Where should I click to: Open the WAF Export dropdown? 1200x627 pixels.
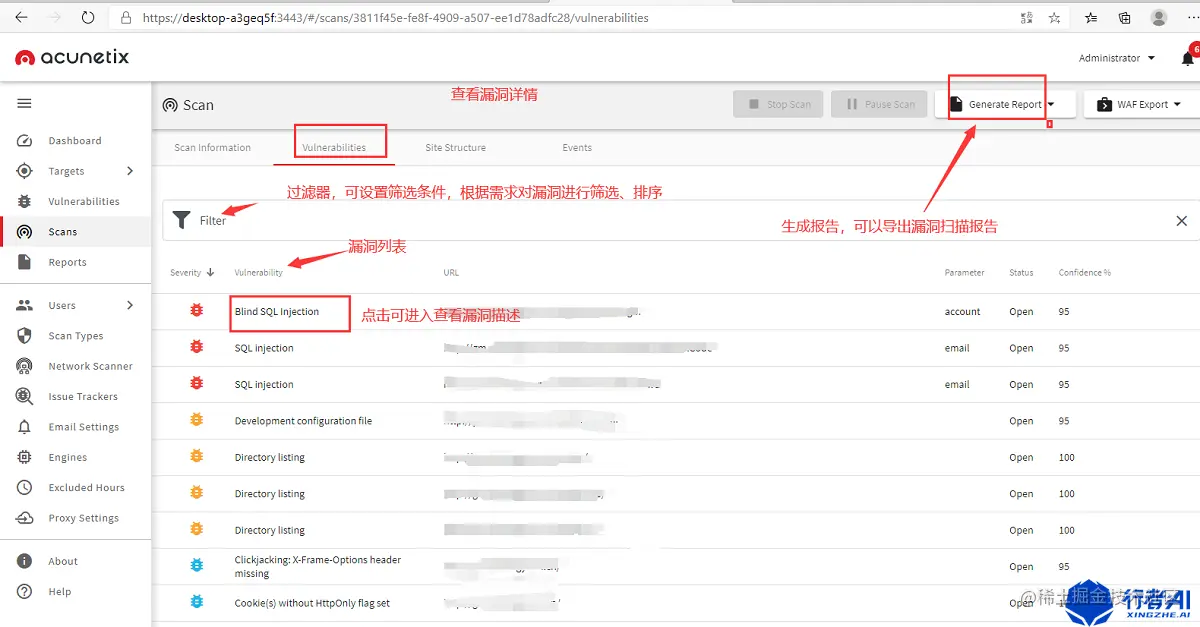point(1139,104)
